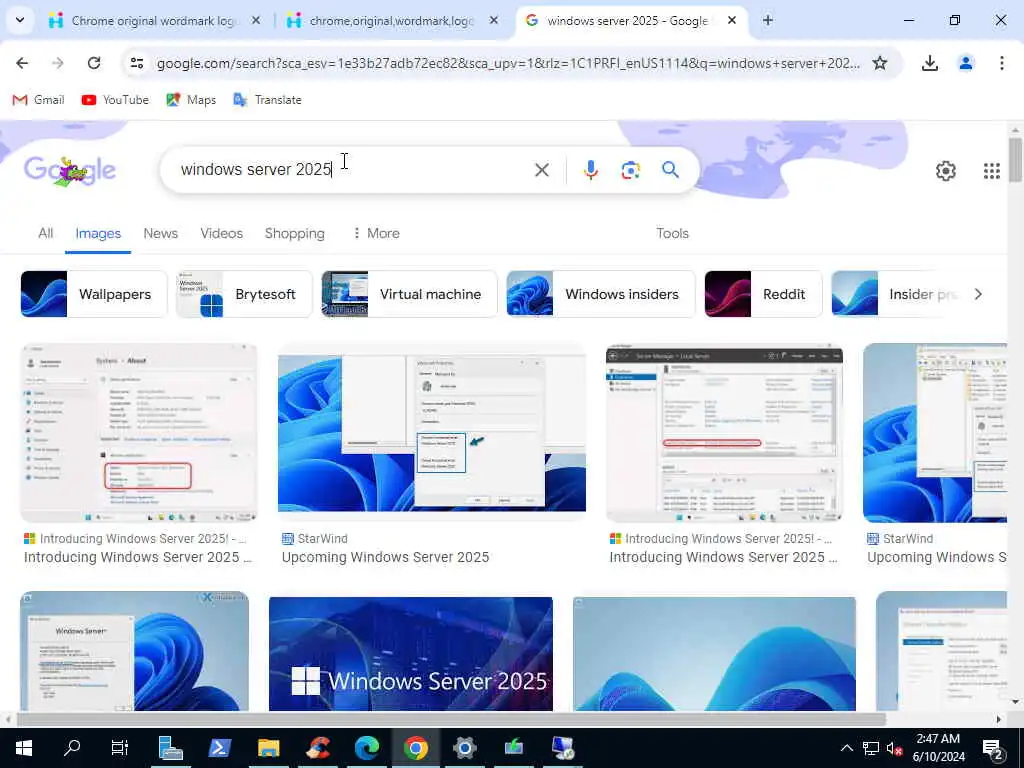This screenshot has height=768, width=1024.
Task: Open File Explorer from the taskbar
Action: click(268, 748)
